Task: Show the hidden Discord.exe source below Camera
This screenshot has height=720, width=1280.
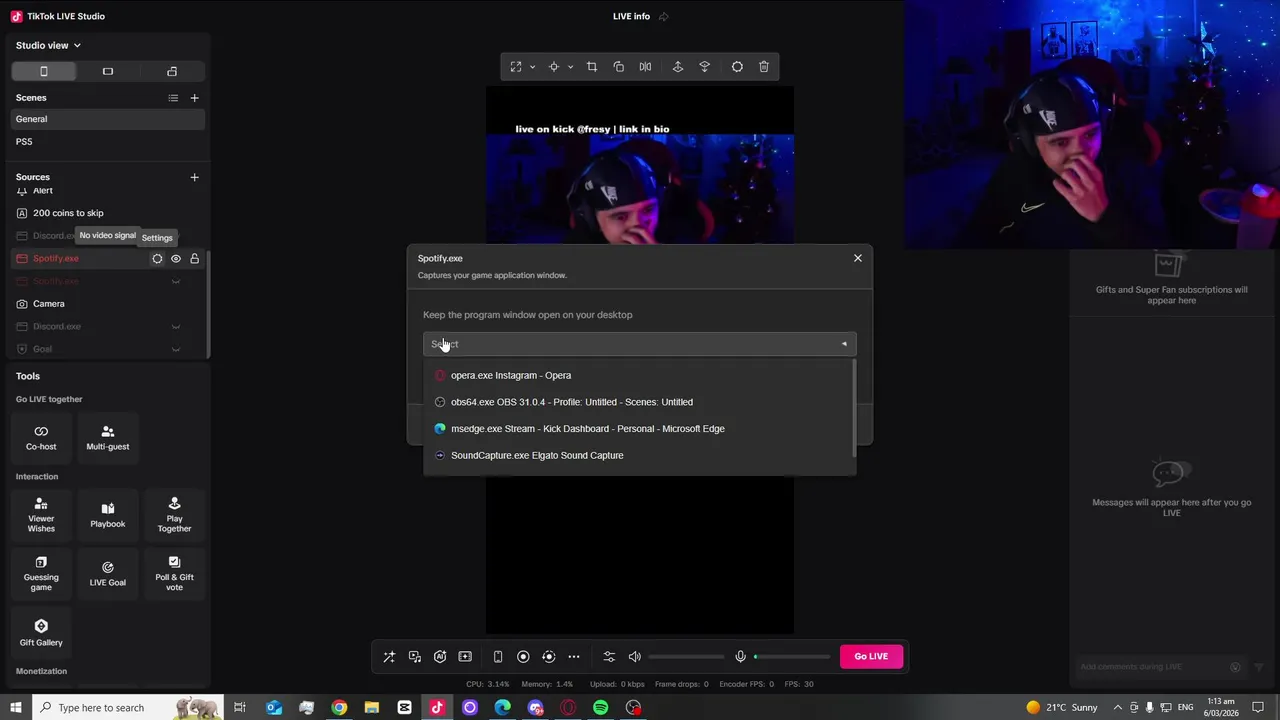Action: coord(176,327)
